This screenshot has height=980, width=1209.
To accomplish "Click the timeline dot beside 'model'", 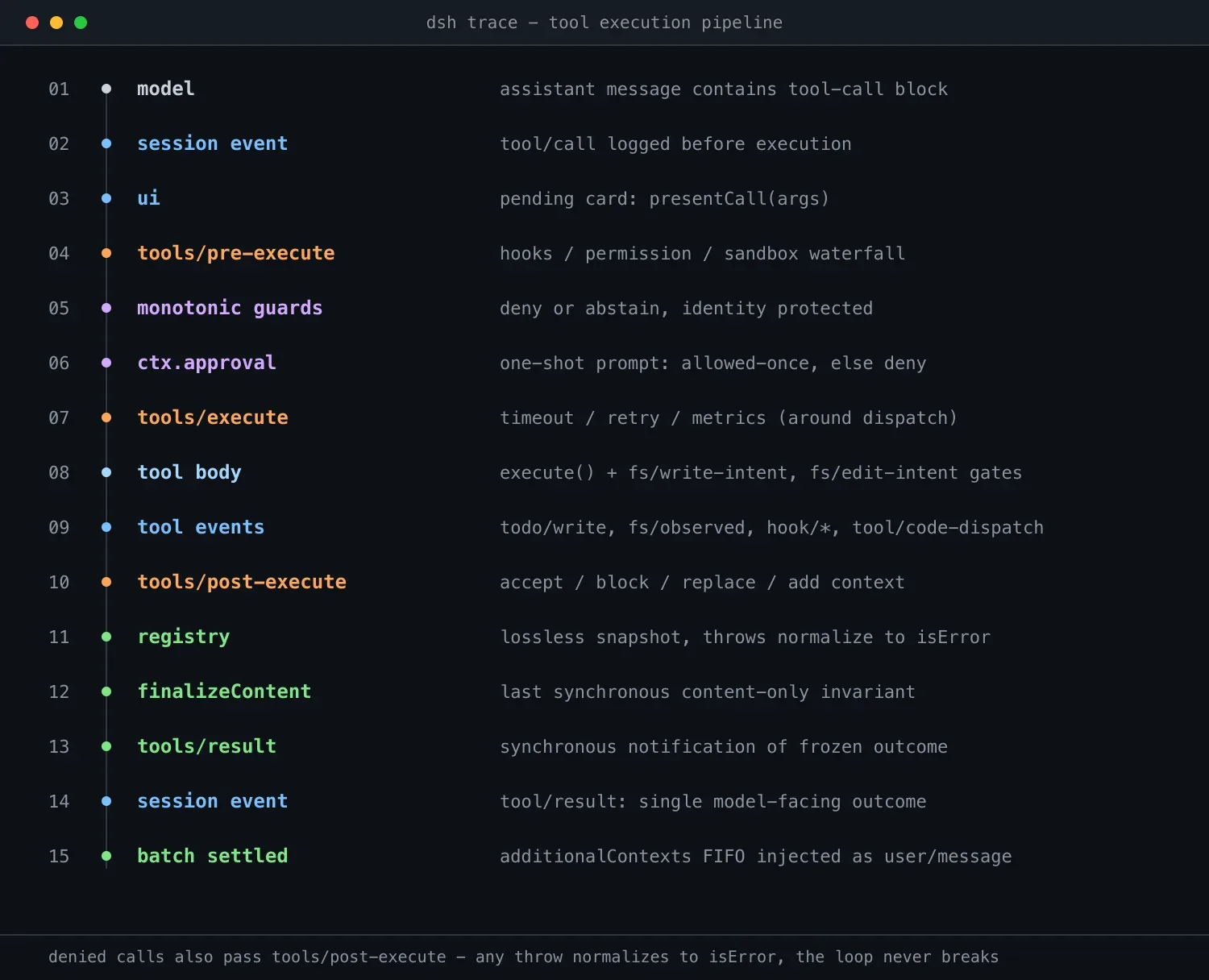I will point(106,89).
